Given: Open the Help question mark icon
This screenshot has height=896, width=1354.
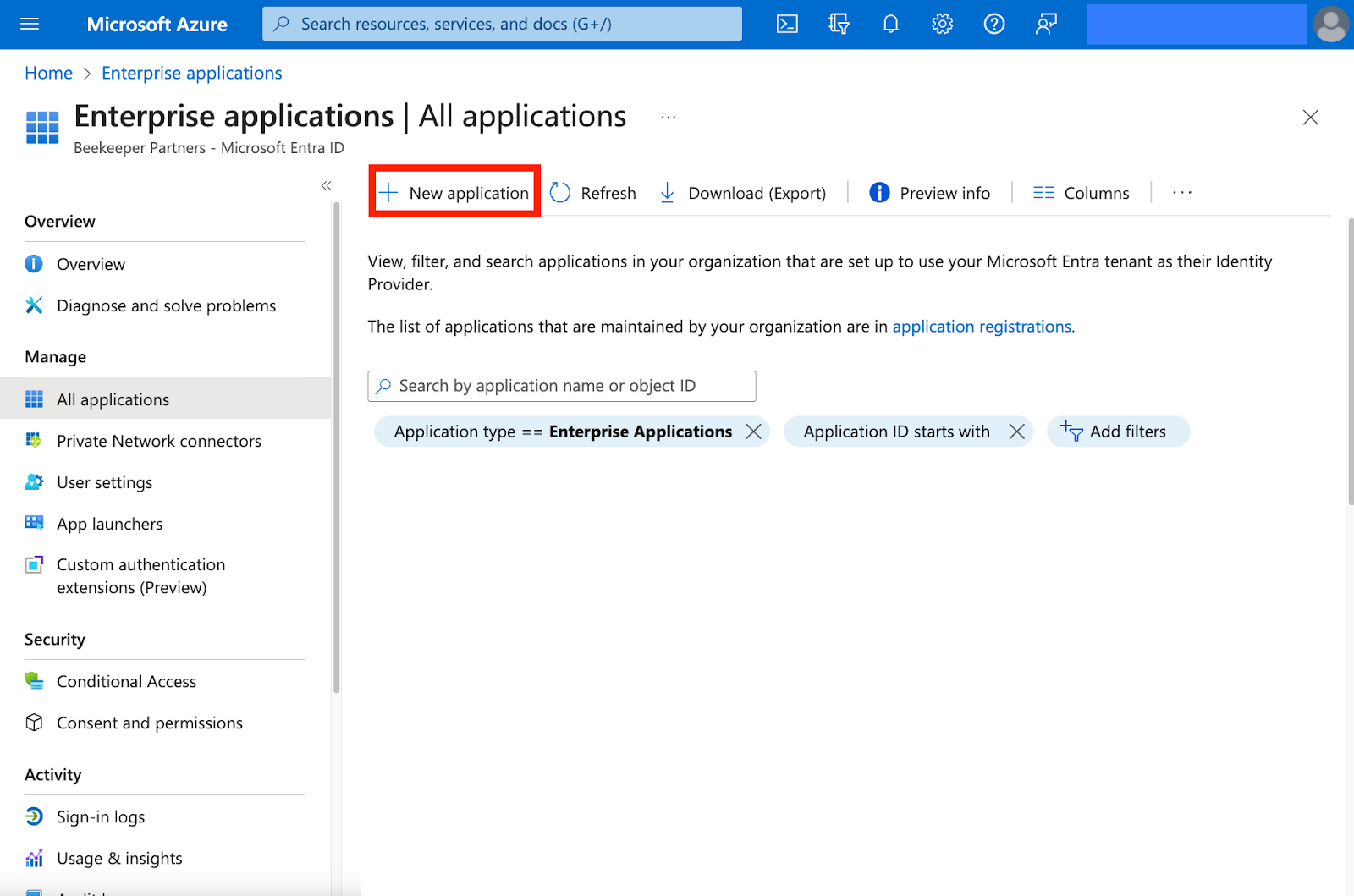Looking at the screenshot, I should 994,24.
